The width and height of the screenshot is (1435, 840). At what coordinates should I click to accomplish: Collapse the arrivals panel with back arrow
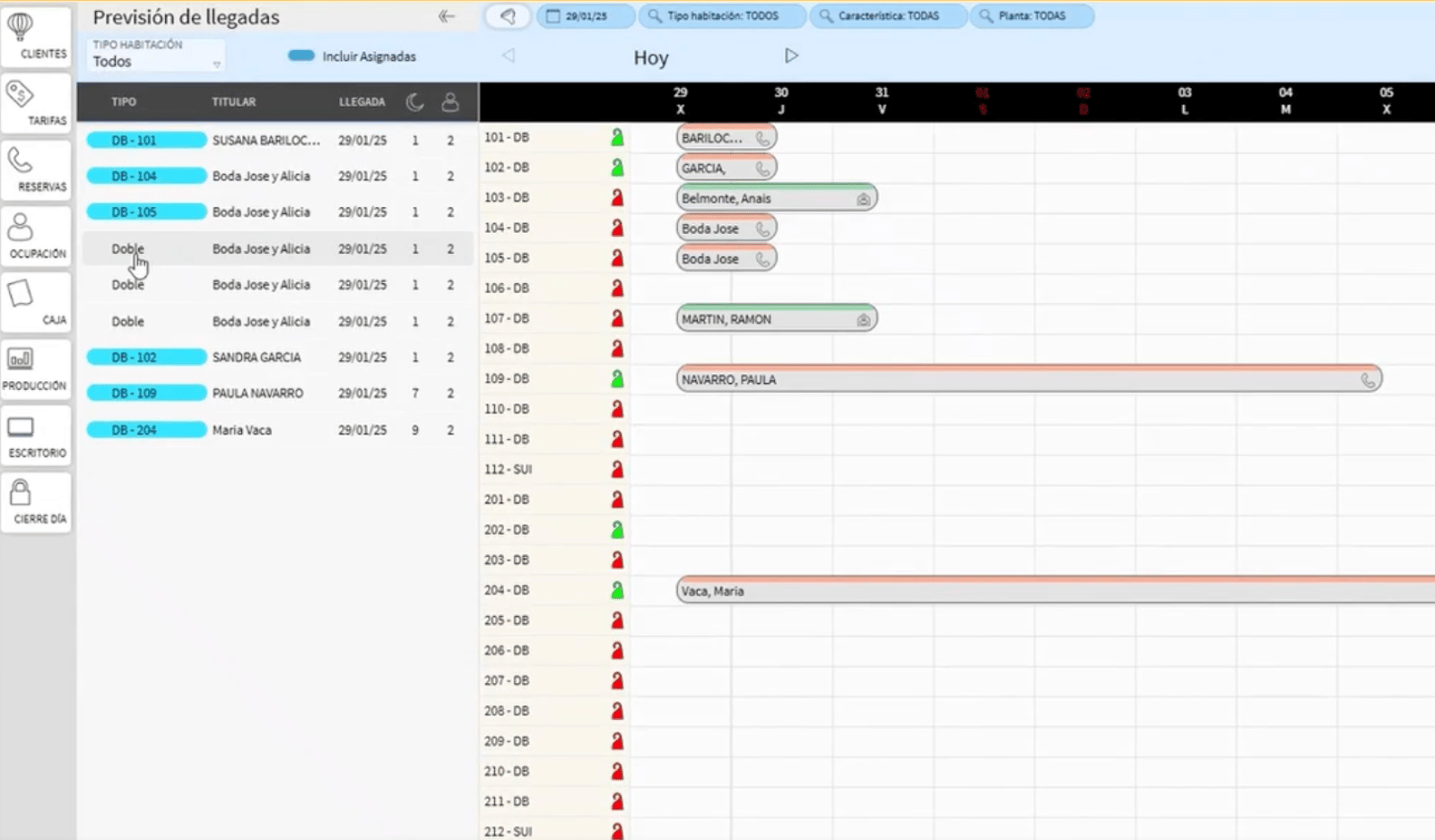(x=447, y=16)
